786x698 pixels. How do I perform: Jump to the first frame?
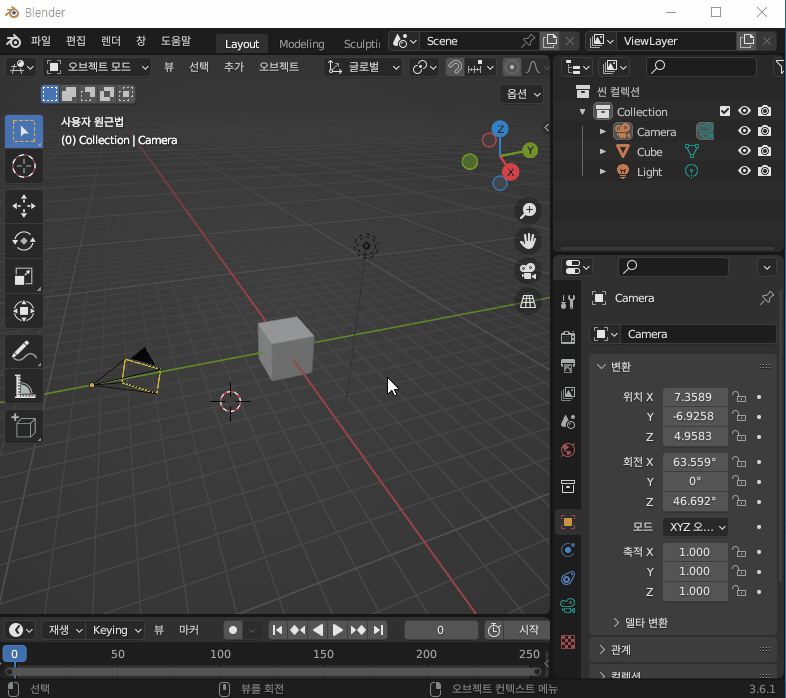(277, 630)
